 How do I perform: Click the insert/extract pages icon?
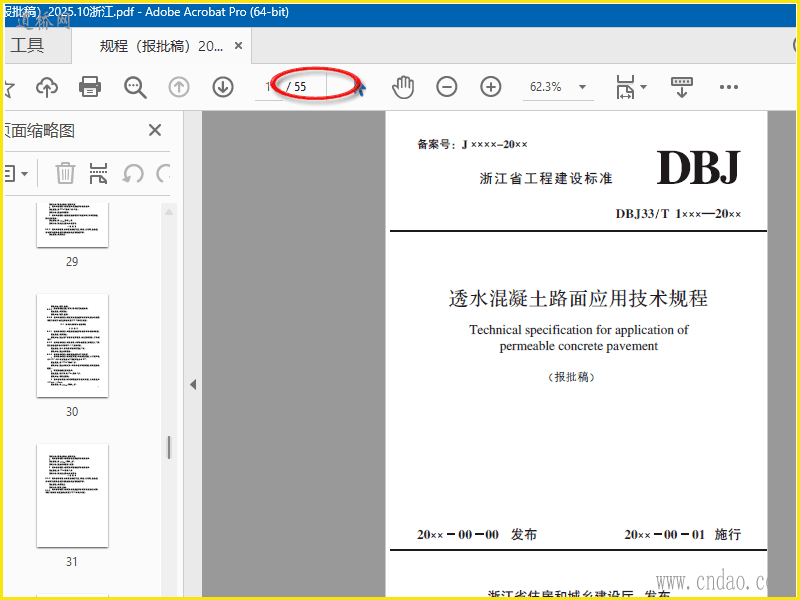tap(98, 173)
